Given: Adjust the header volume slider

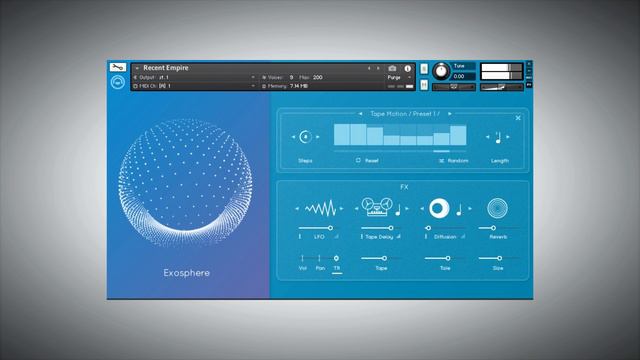Looking at the screenshot, I should pyautogui.click(x=502, y=87).
